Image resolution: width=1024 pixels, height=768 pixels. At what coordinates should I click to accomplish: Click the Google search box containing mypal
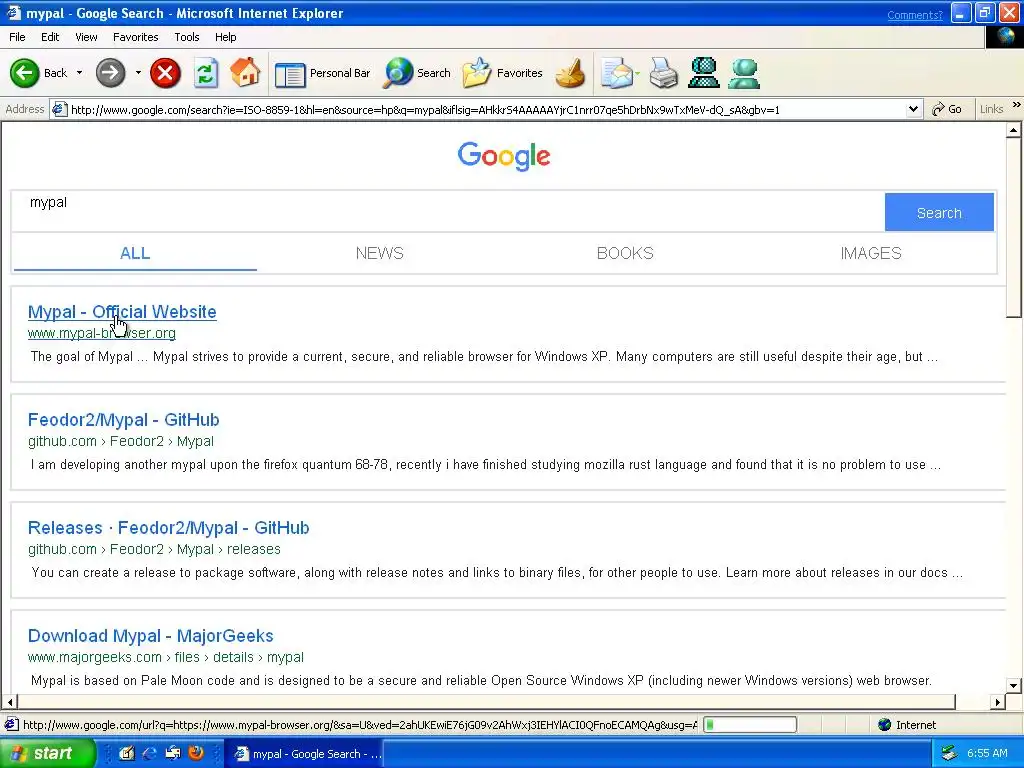(x=447, y=211)
